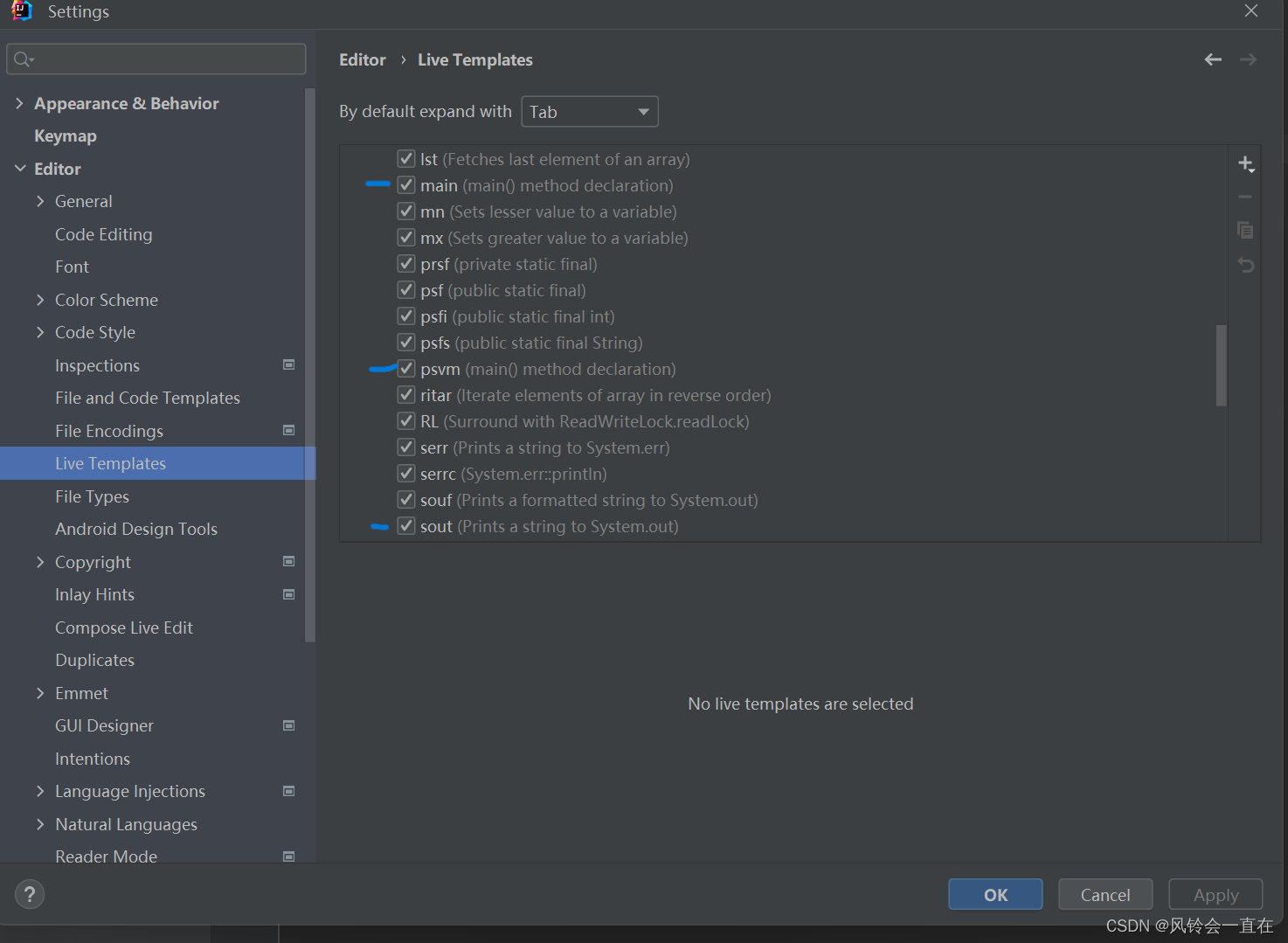The height and width of the screenshot is (943, 1288).
Task: Open Android Design Tools settings
Action: click(136, 529)
